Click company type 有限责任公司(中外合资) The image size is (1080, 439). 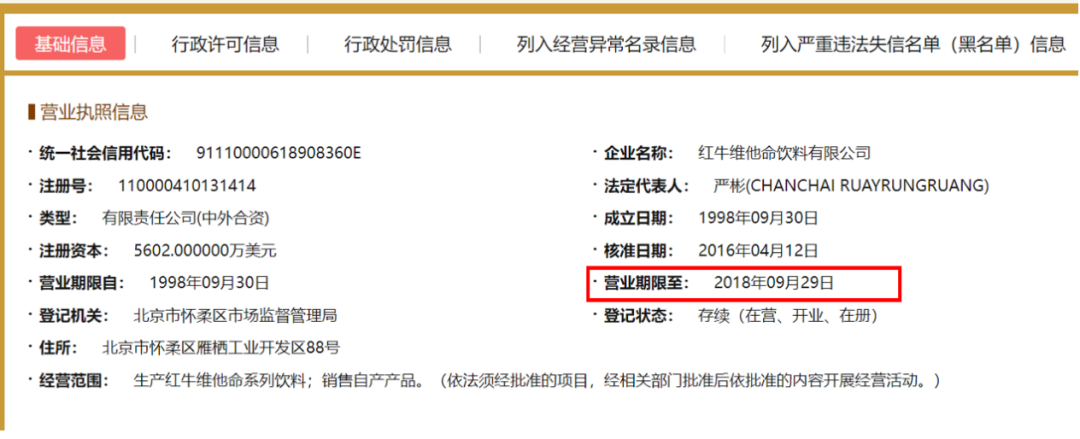pos(185,218)
